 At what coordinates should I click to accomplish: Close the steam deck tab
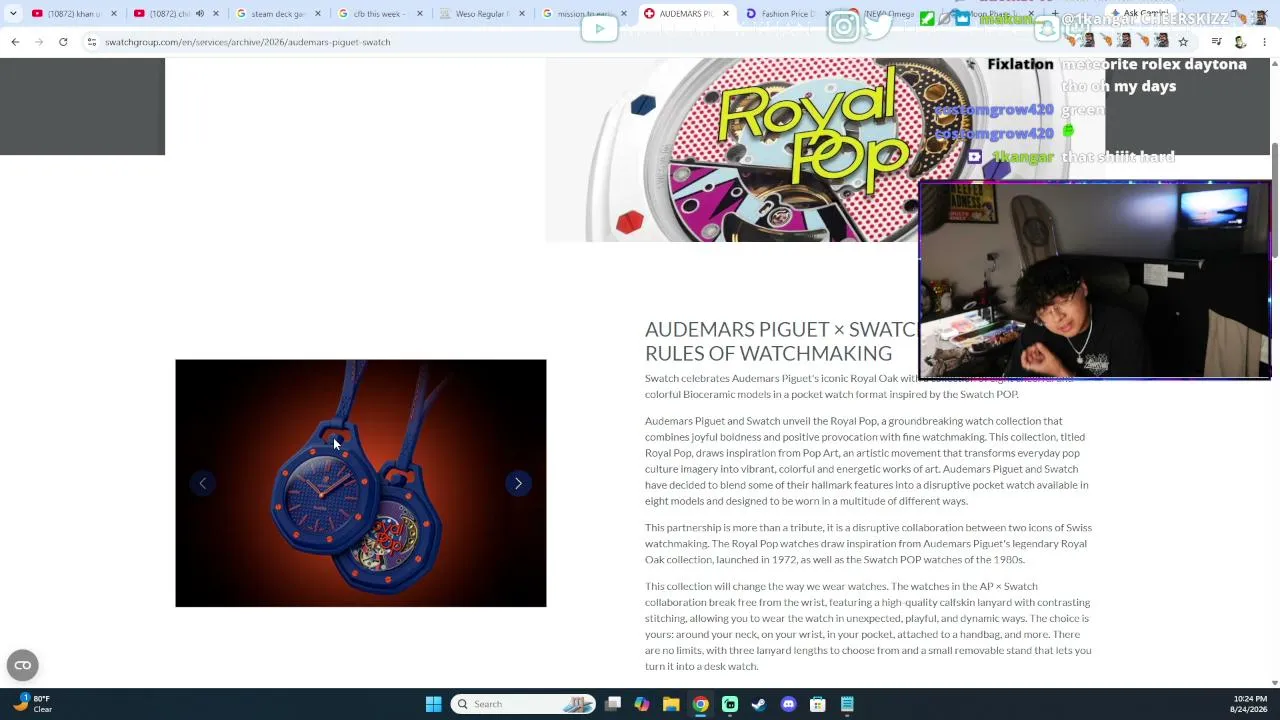(x=318, y=14)
